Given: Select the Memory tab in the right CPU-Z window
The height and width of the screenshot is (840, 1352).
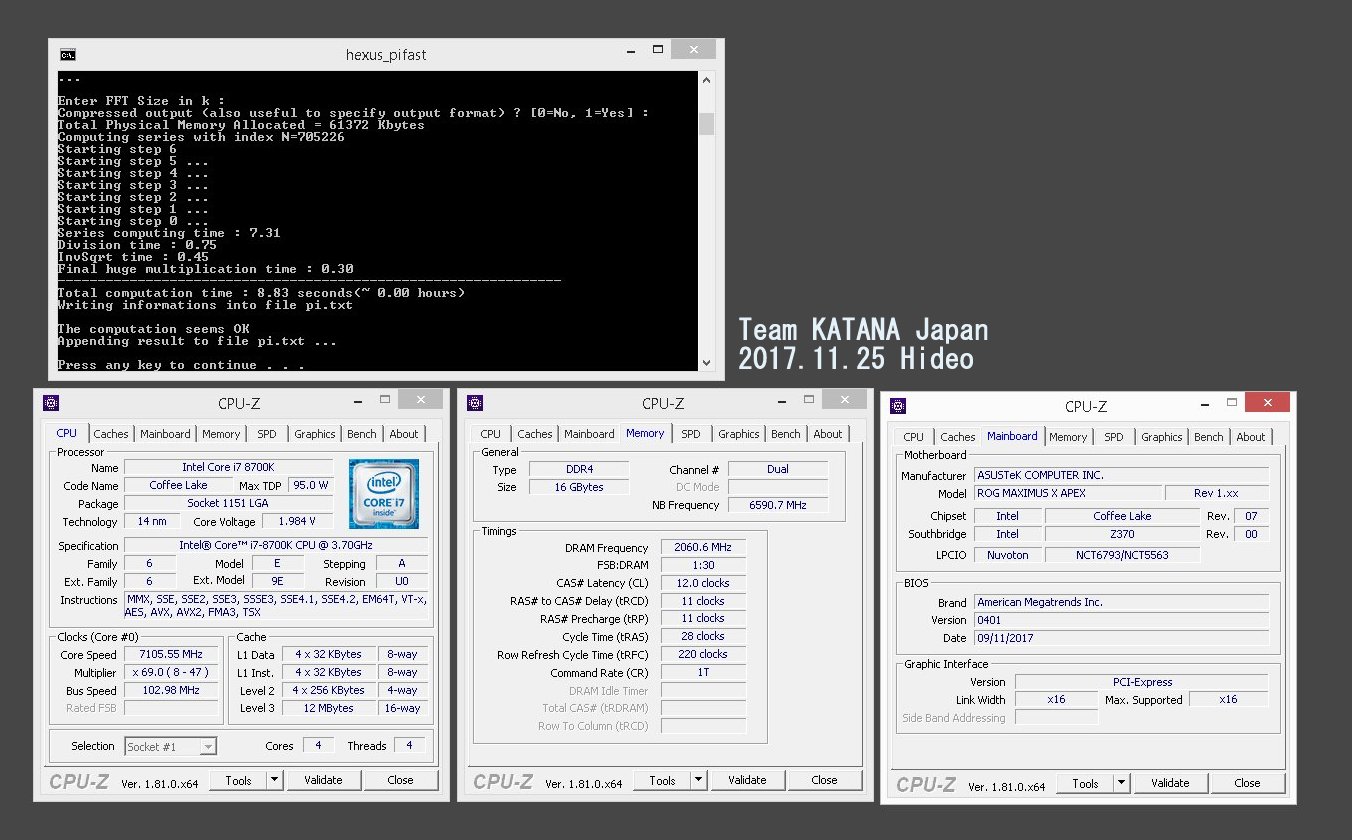Looking at the screenshot, I should (x=1068, y=437).
